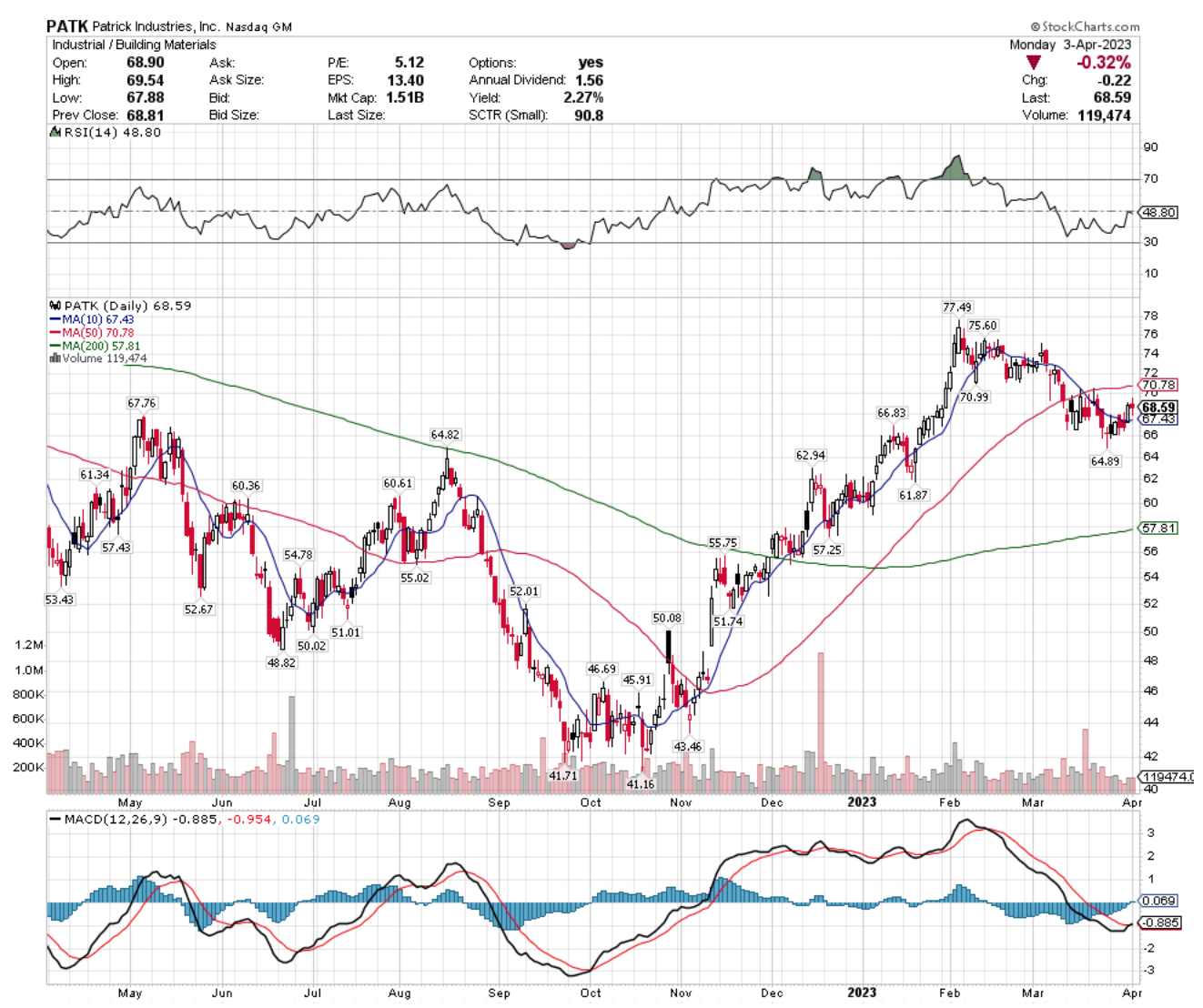Click the header Volume value 119,474
Screen dimensions: 1203x1008
(1104, 115)
